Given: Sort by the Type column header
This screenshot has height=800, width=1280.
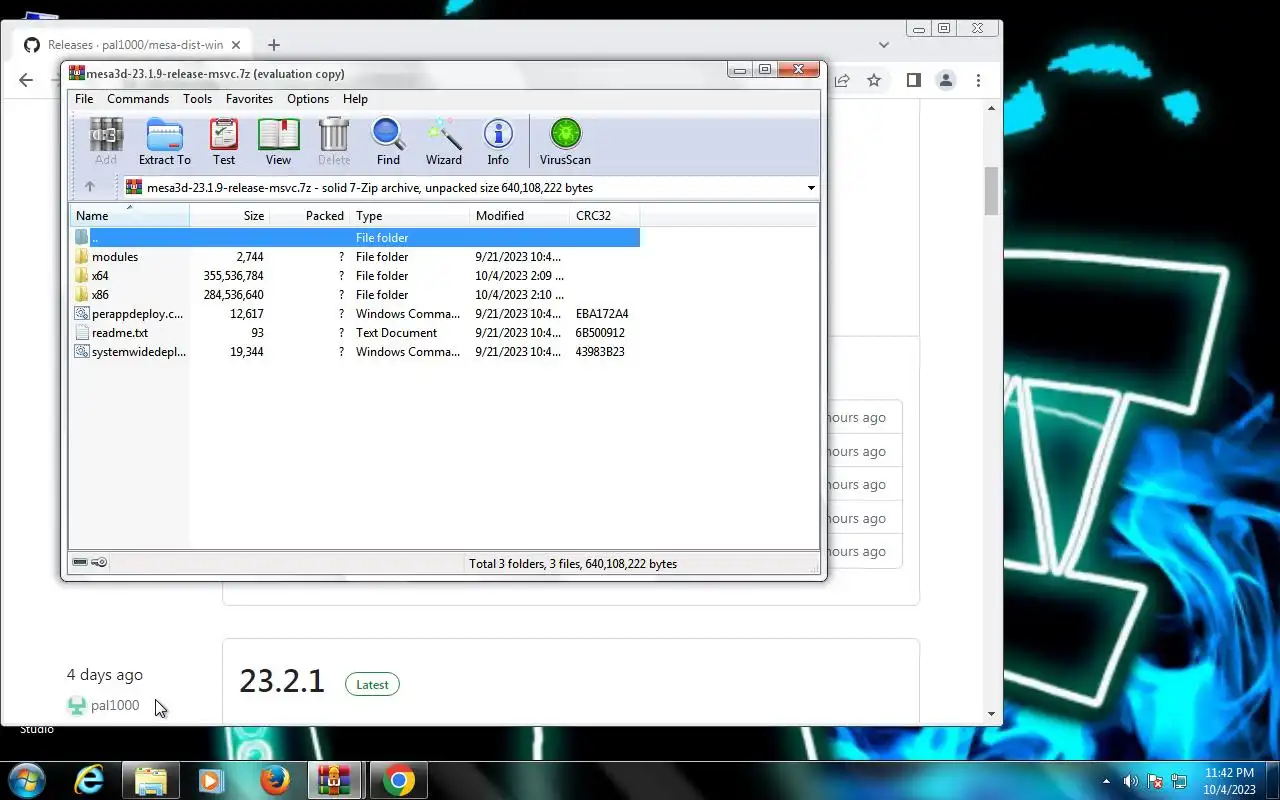Looking at the screenshot, I should click(409, 216).
